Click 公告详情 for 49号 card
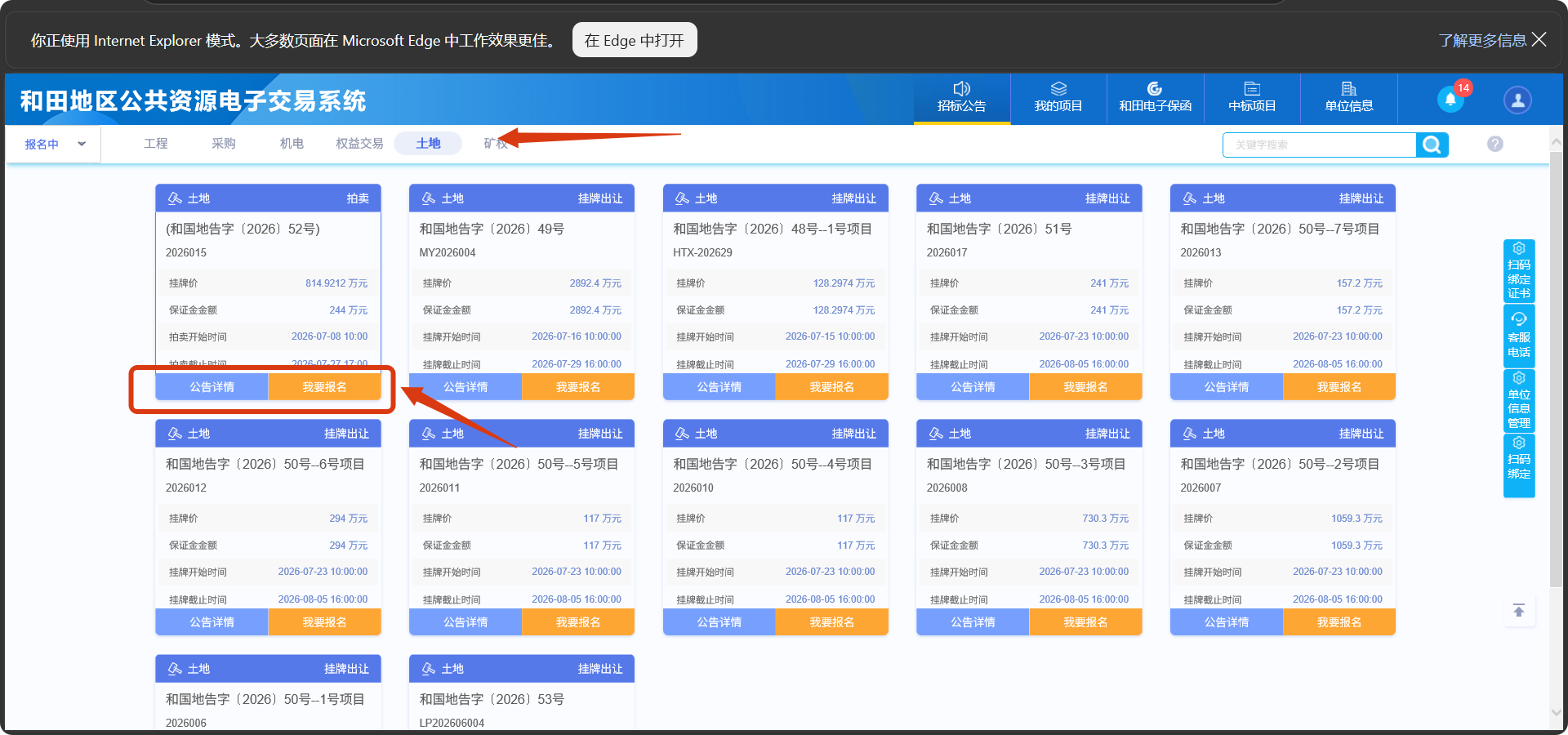The image size is (1568, 735). pyautogui.click(x=465, y=387)
